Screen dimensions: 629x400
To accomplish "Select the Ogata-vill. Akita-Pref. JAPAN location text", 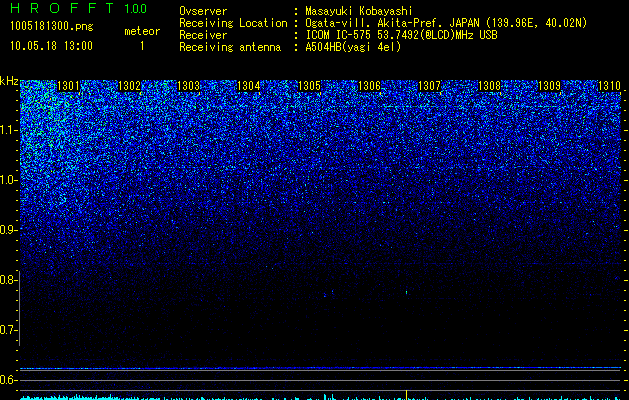I will pyautogui.click(x=446, y=23).
